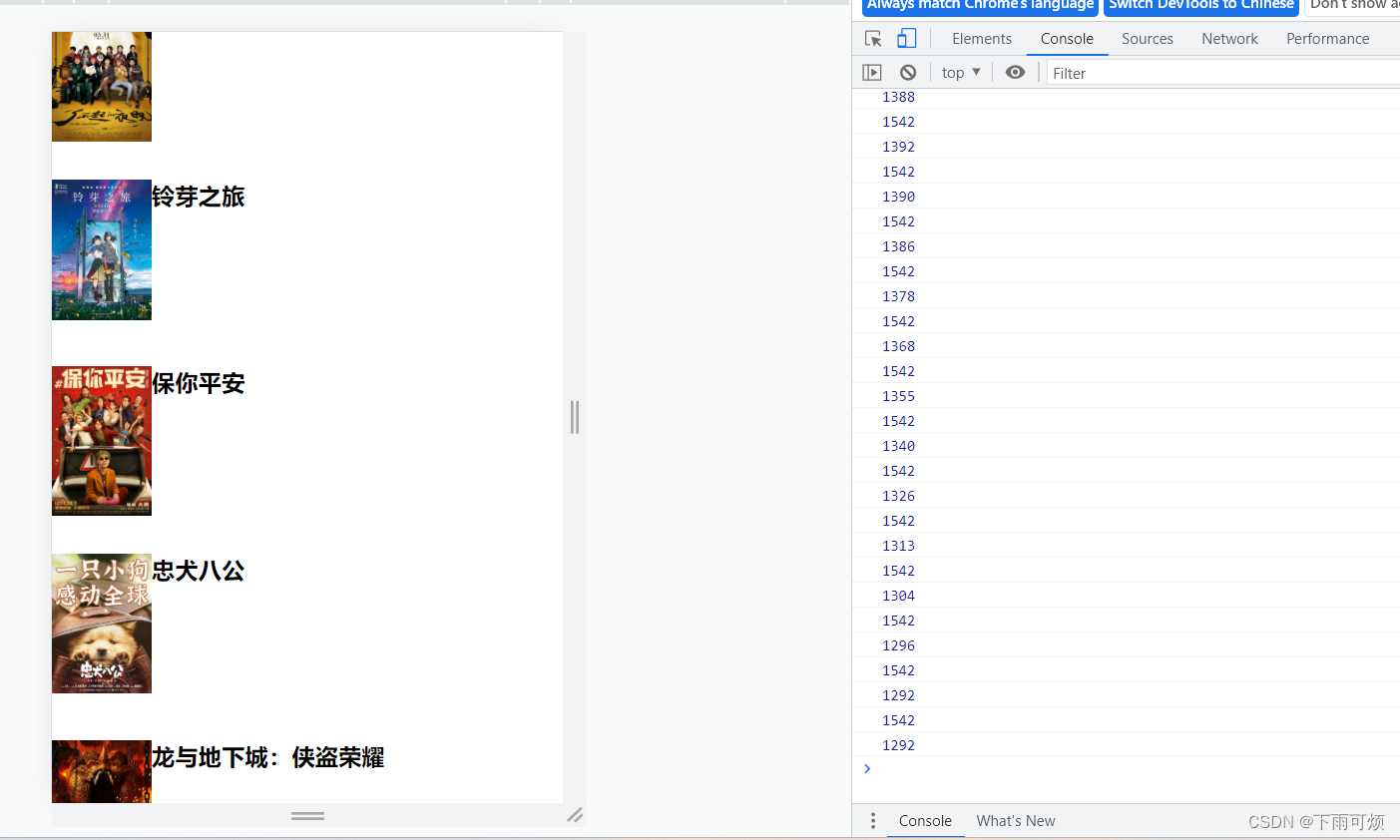1400x840 pixels.
Task: Focus the console Filter input field
Action: (1224, 73)
